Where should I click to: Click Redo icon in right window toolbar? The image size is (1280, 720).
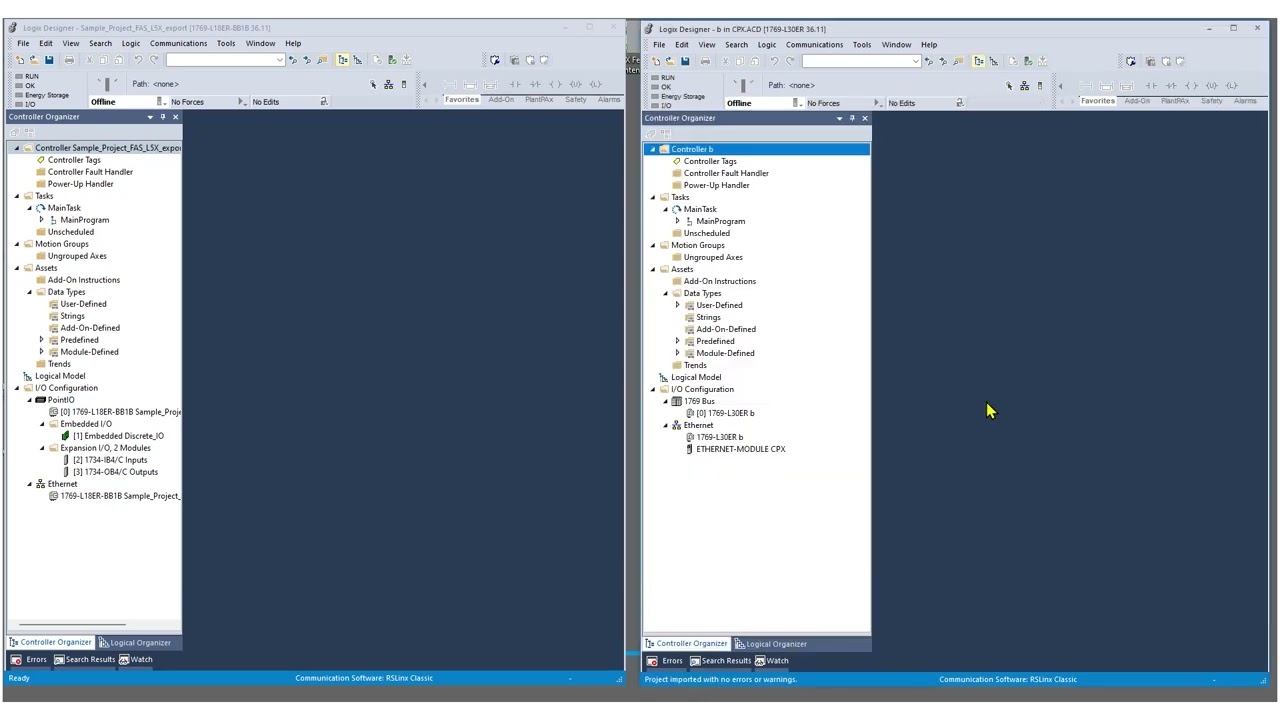click(x=790, y=61)
